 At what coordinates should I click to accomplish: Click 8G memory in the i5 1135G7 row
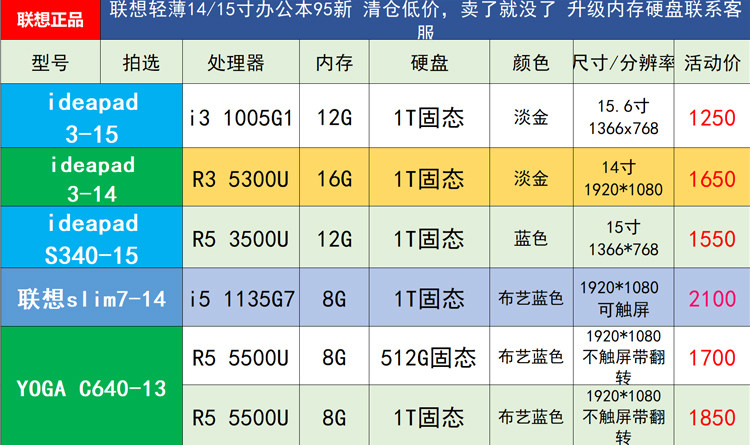(334, 298)
